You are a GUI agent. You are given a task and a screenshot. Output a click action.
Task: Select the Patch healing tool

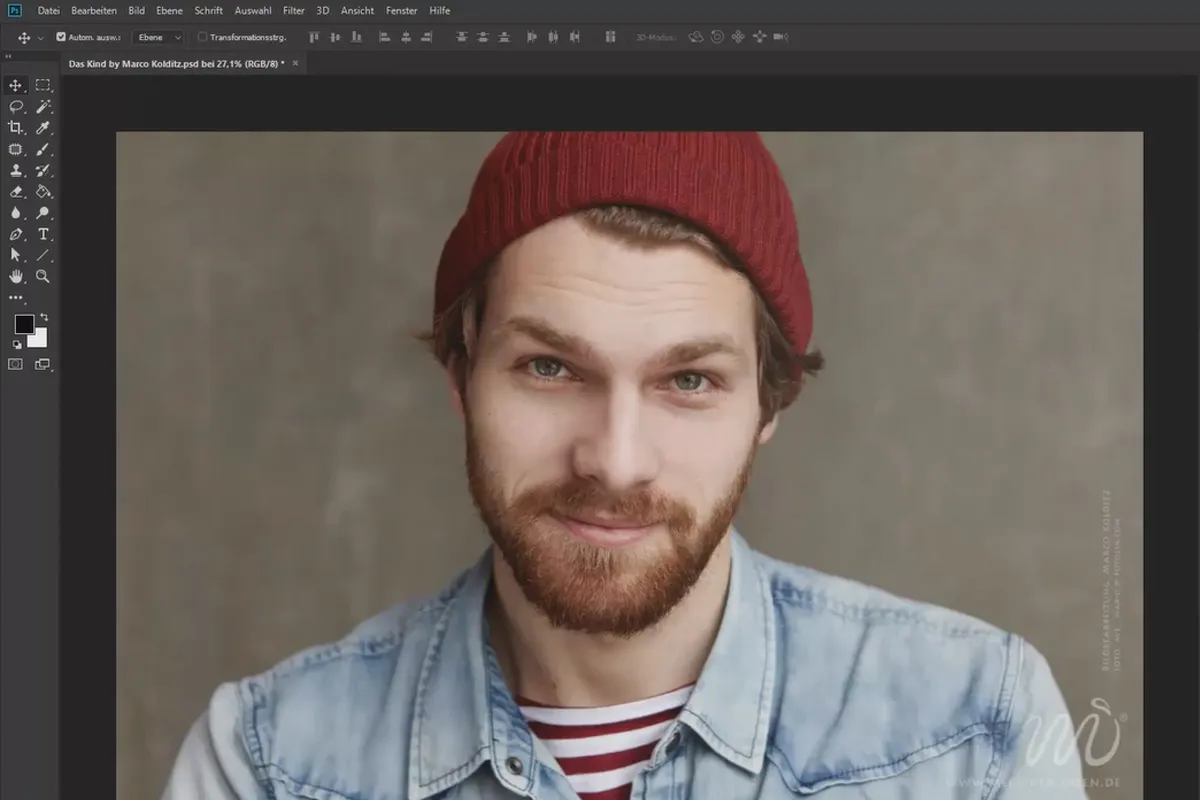pos(16,149)
